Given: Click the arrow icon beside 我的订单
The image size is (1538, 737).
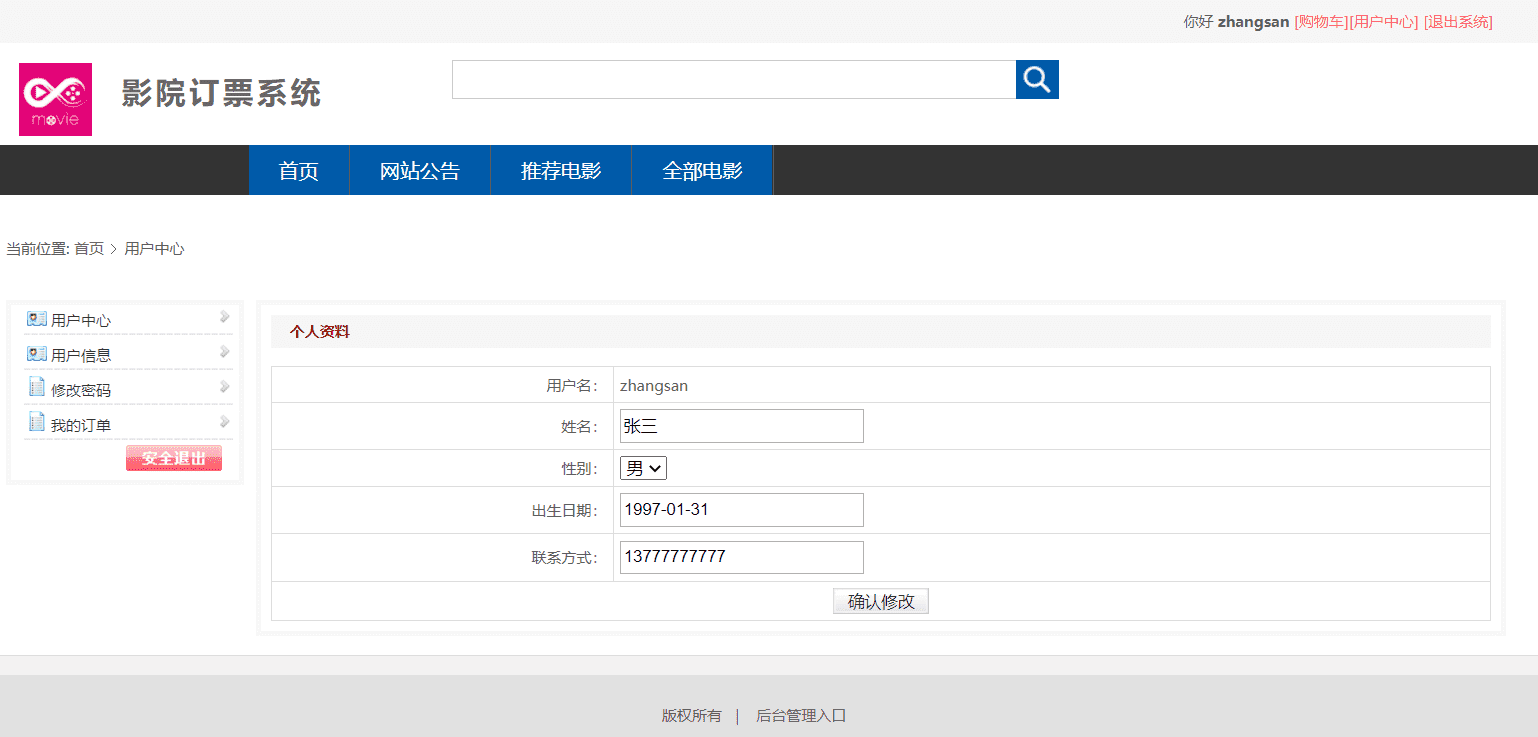Looking at the screenshot, I should pos(225,422).
